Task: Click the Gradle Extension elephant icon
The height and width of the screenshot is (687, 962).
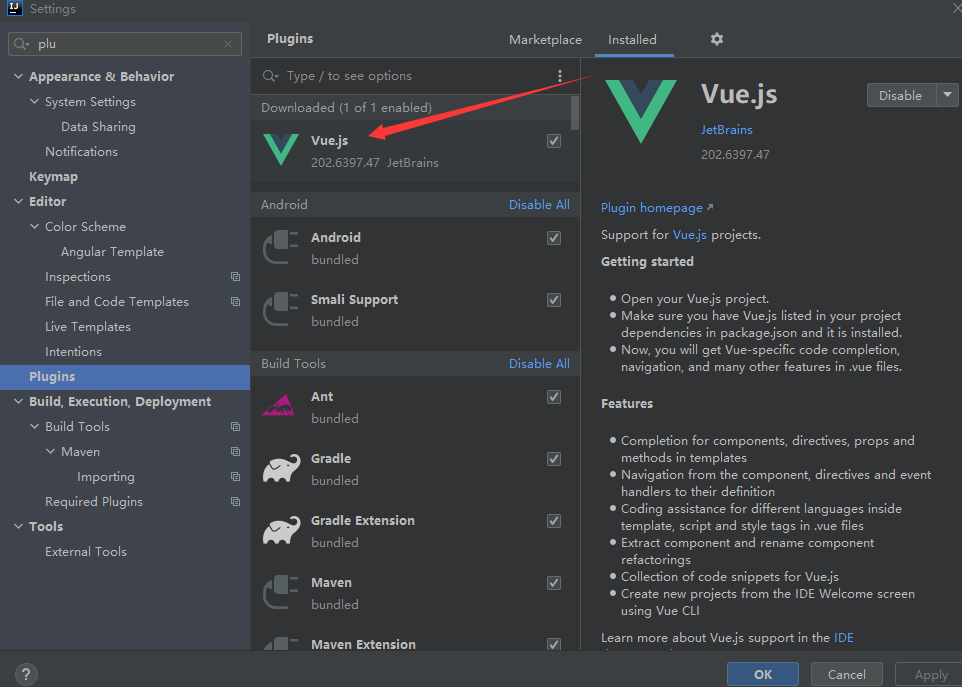Action: 282,530
